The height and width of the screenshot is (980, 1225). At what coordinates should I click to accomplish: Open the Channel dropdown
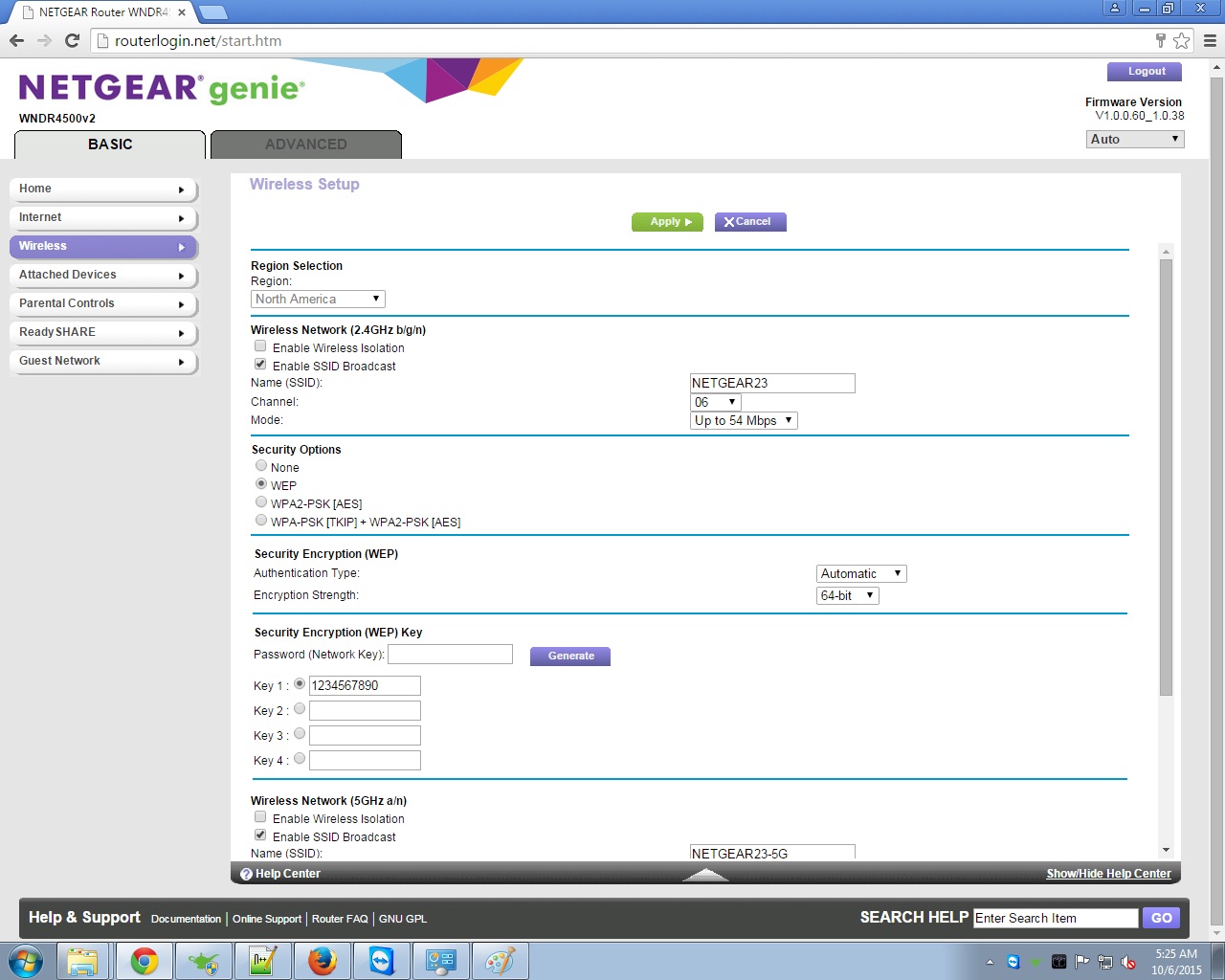pyautogui.click(x=716, y=402)
